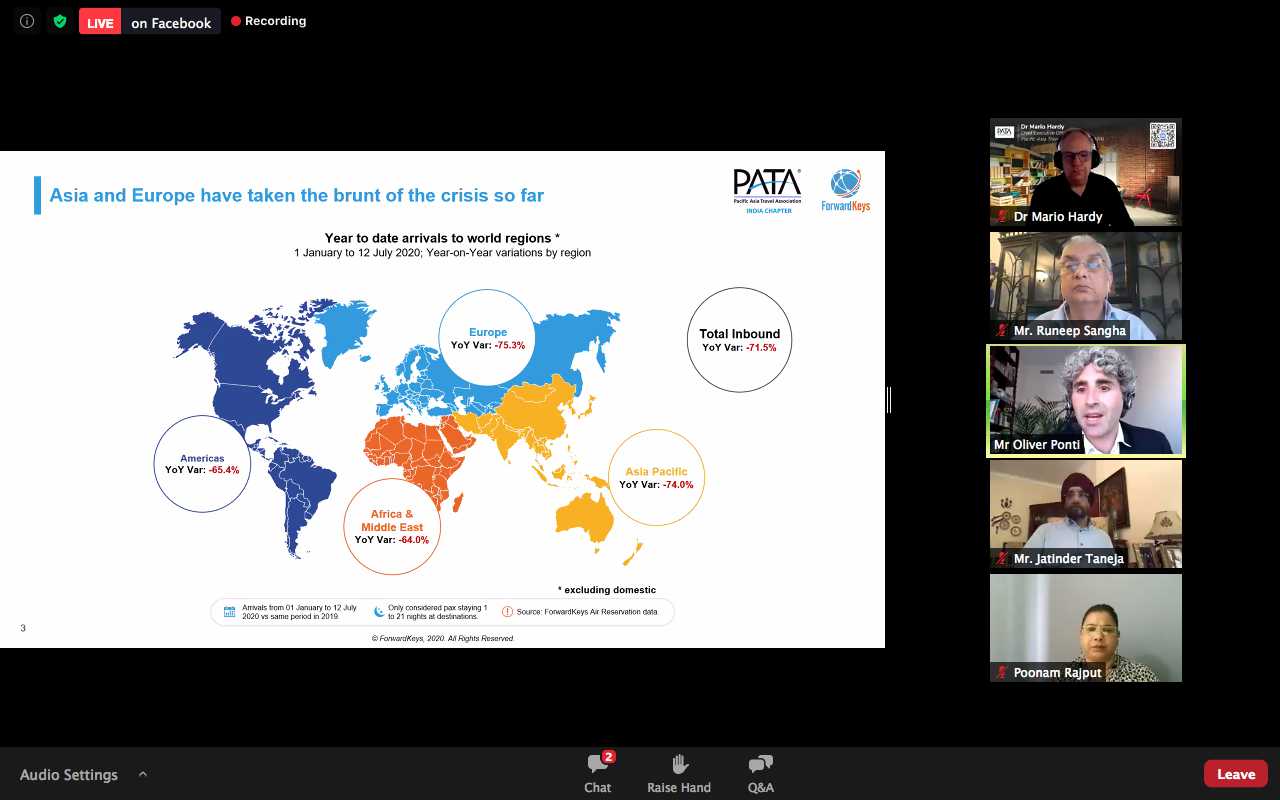Click the Europe circle on the map

click(487, 338)
